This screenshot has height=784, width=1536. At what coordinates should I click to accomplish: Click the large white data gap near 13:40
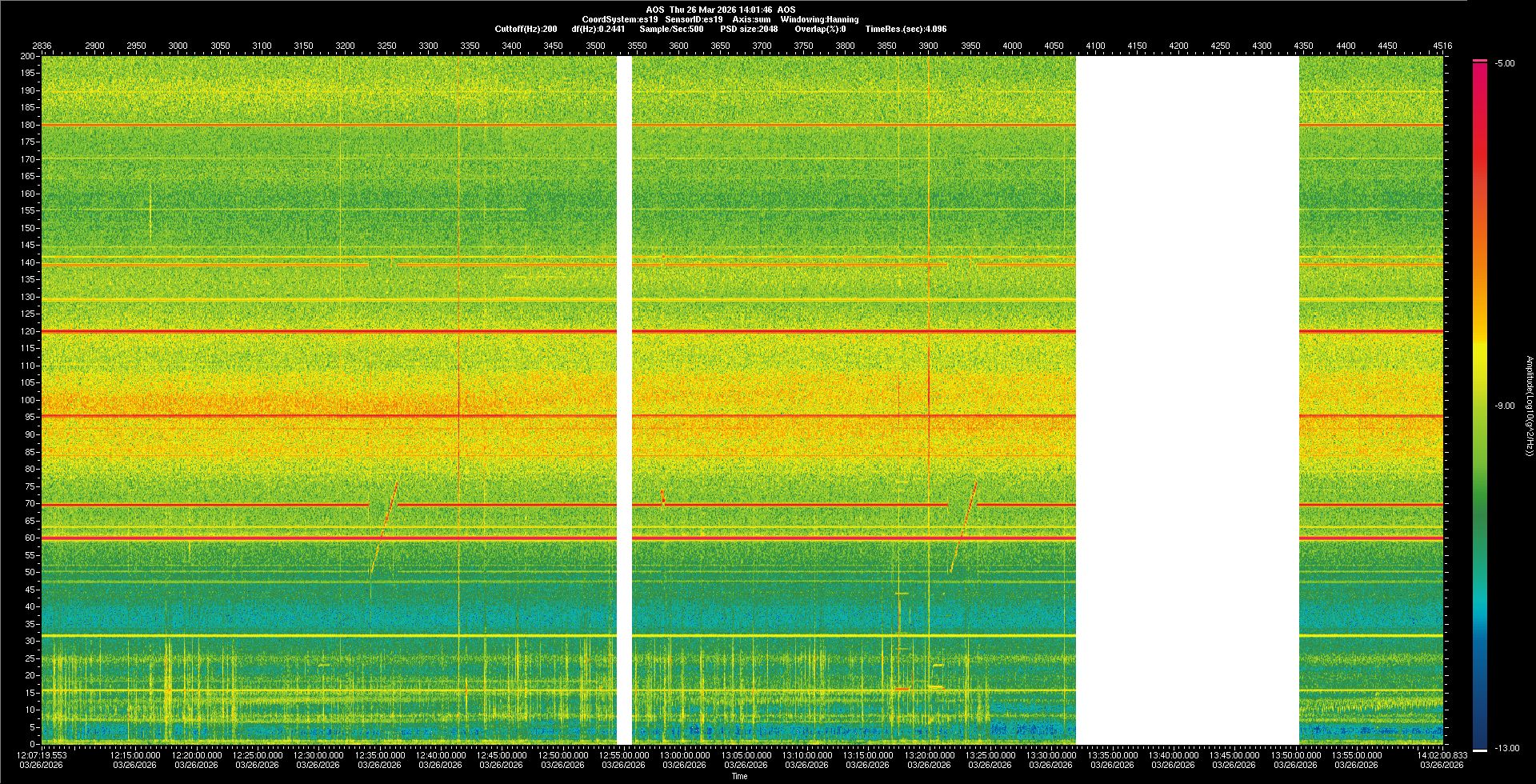1187,400
